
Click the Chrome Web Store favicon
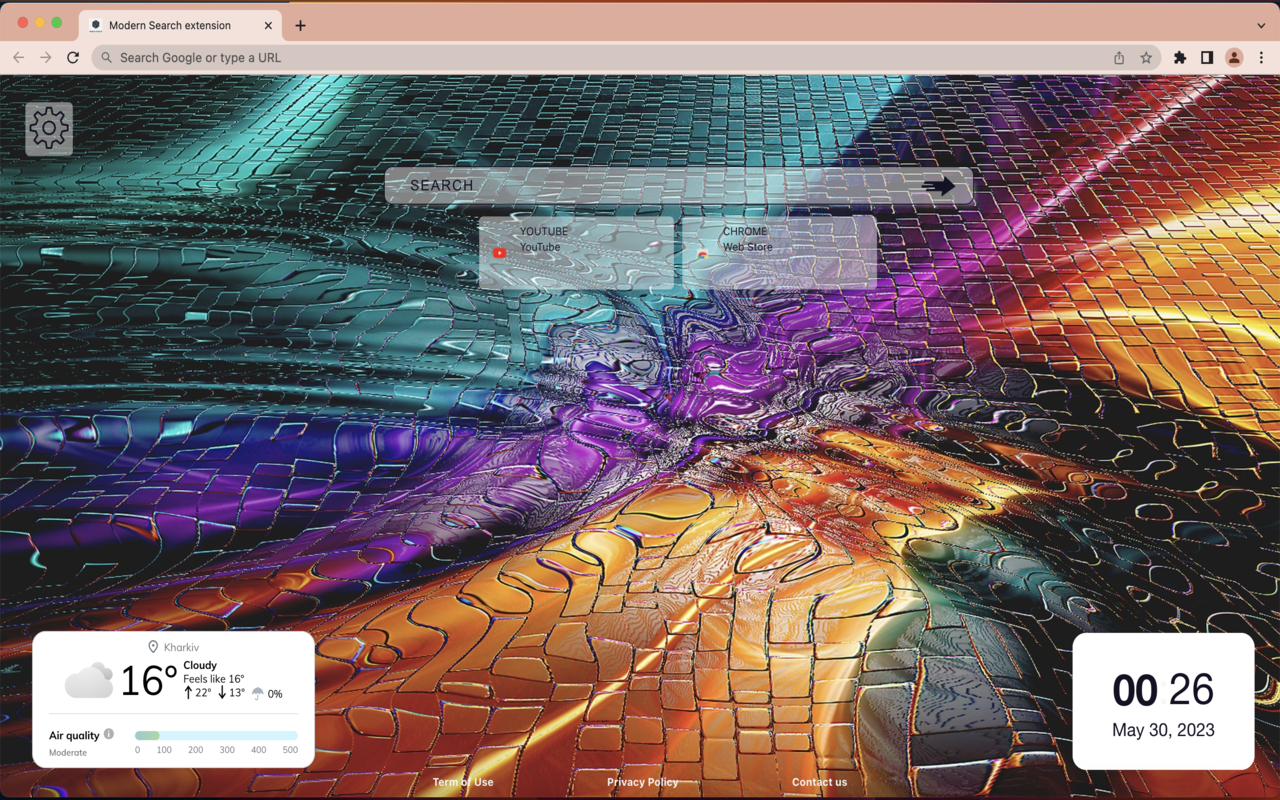[703, 253]
